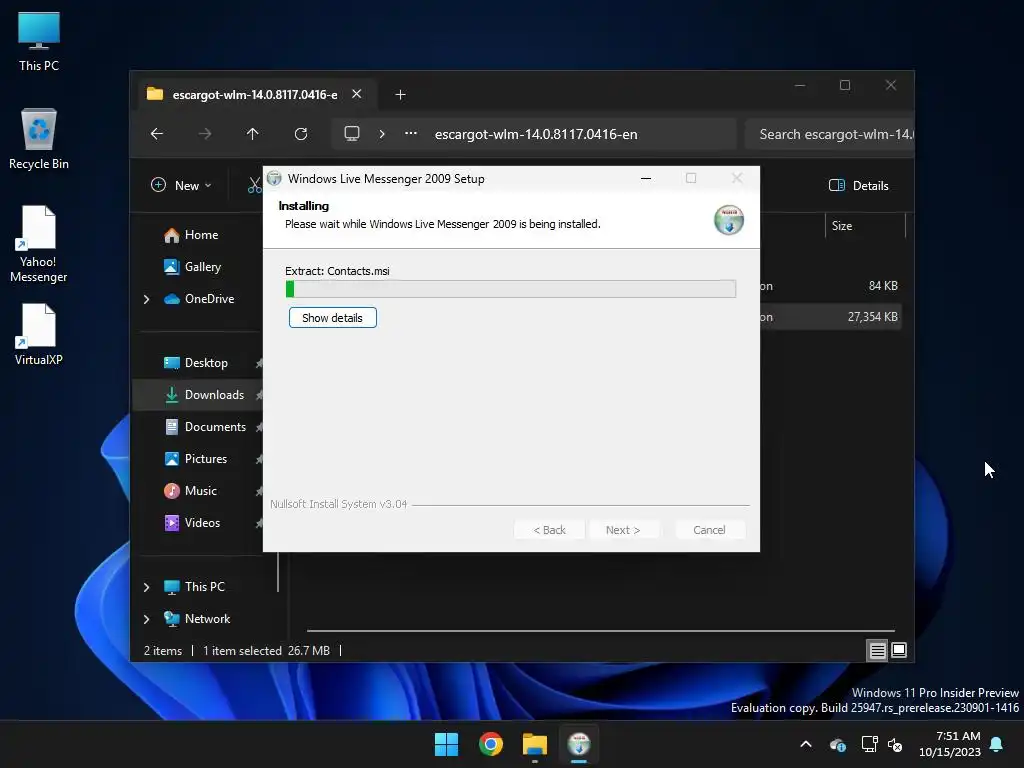
Task: Click Show details in setup window
Action: 332,318
